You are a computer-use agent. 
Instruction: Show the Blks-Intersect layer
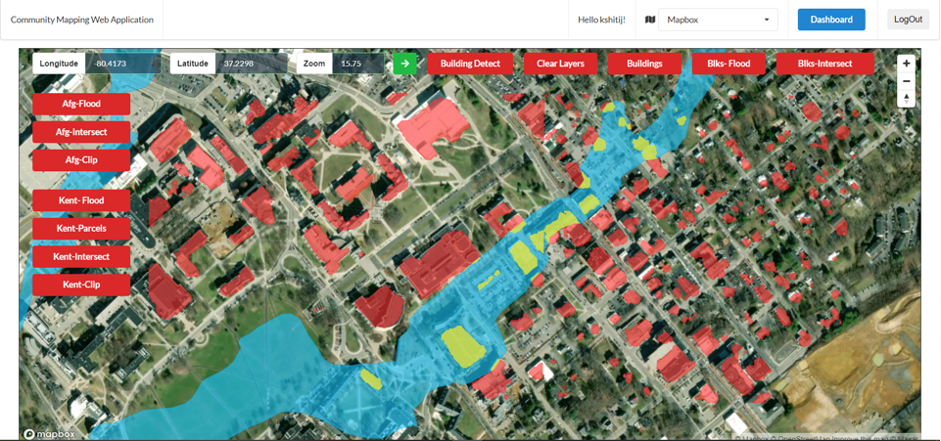[825, 63]
